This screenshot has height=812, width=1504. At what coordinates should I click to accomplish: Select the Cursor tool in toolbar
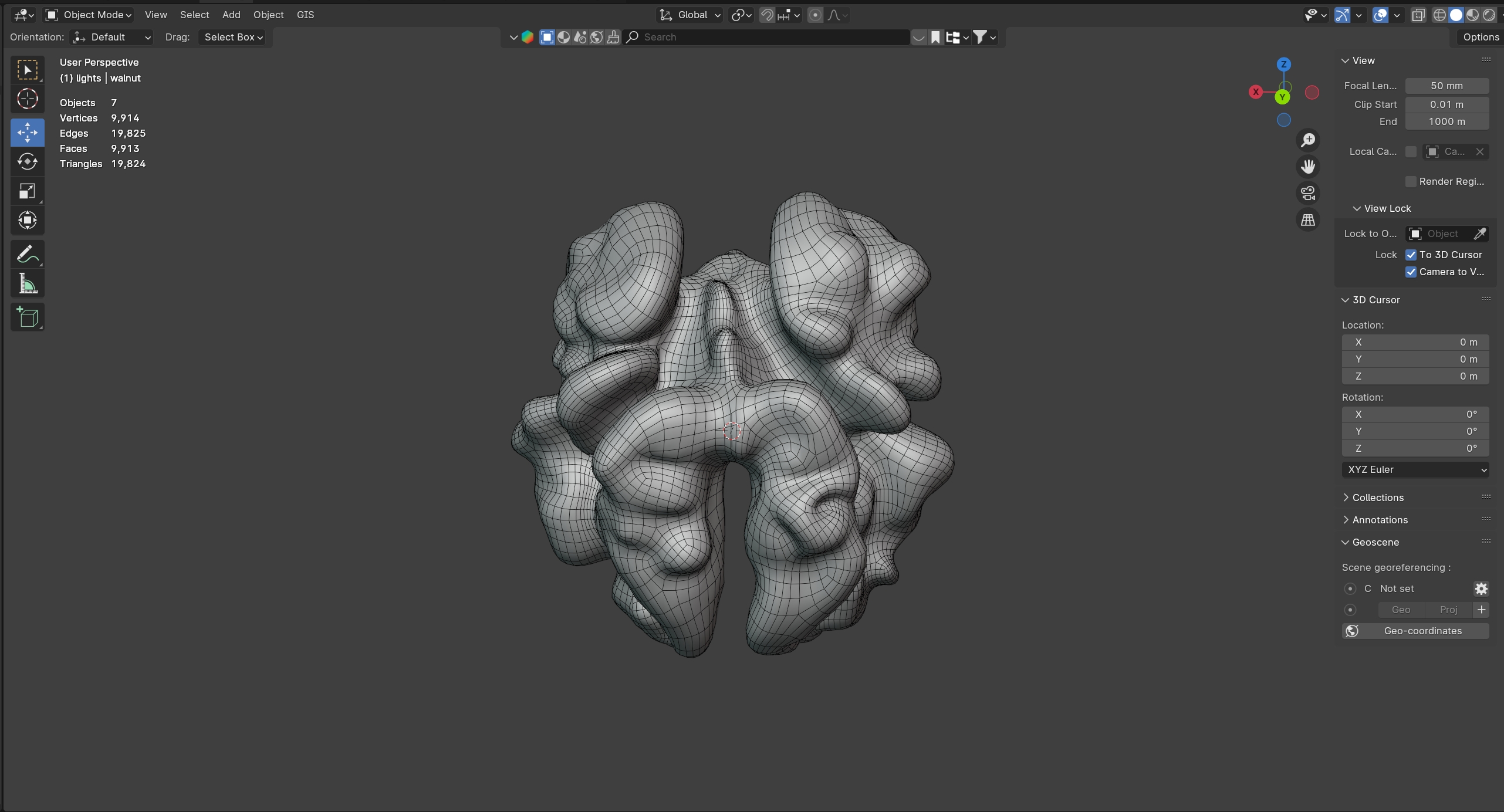27,99
